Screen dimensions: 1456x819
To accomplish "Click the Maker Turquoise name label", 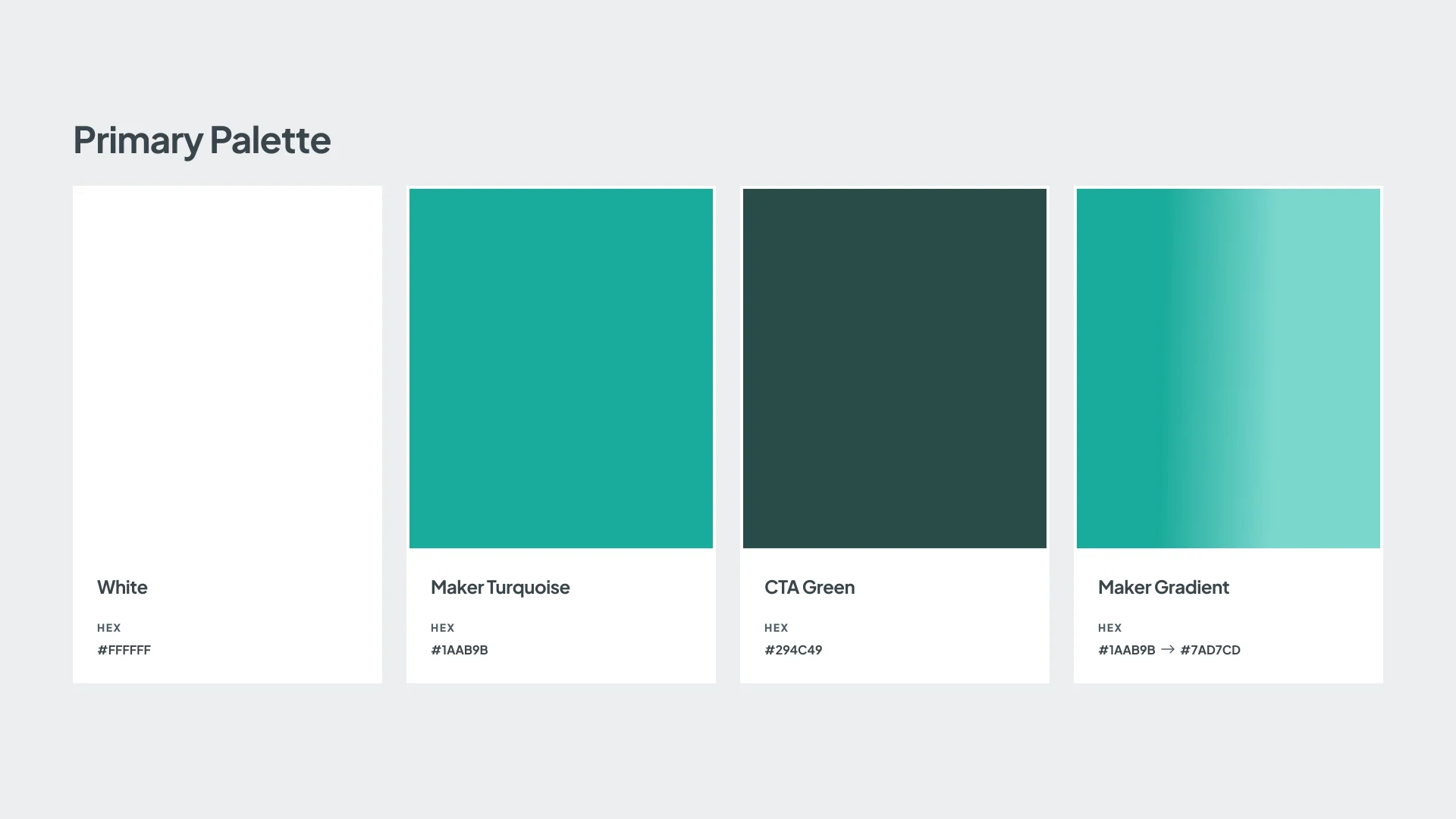I will [x=500, y=588].
